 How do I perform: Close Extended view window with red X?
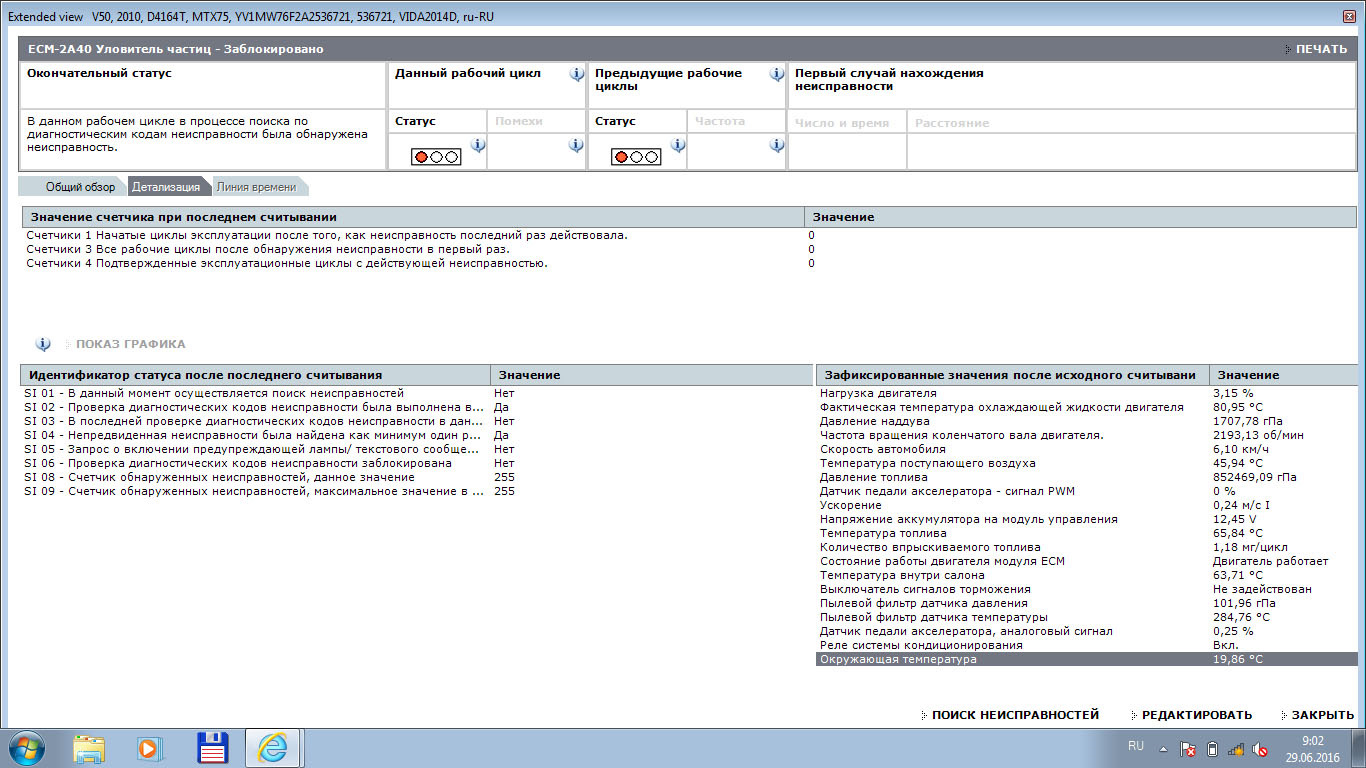tap(1349, 16)
